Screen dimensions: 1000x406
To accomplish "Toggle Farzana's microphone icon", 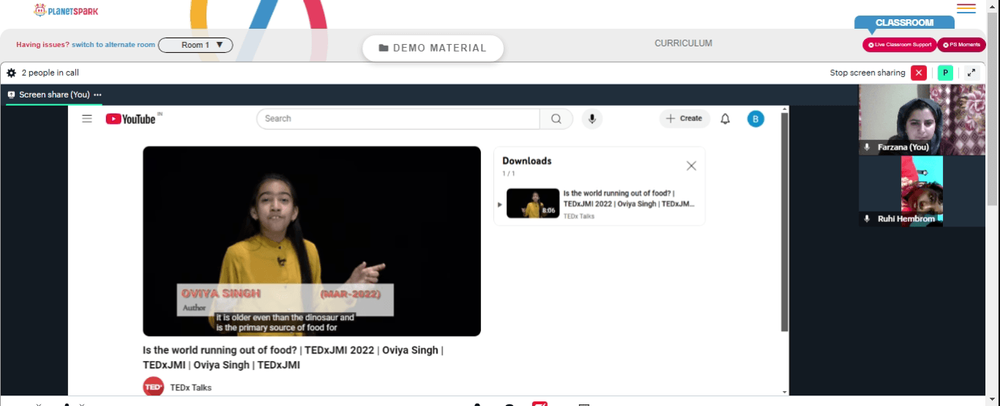I will (867, 147).
